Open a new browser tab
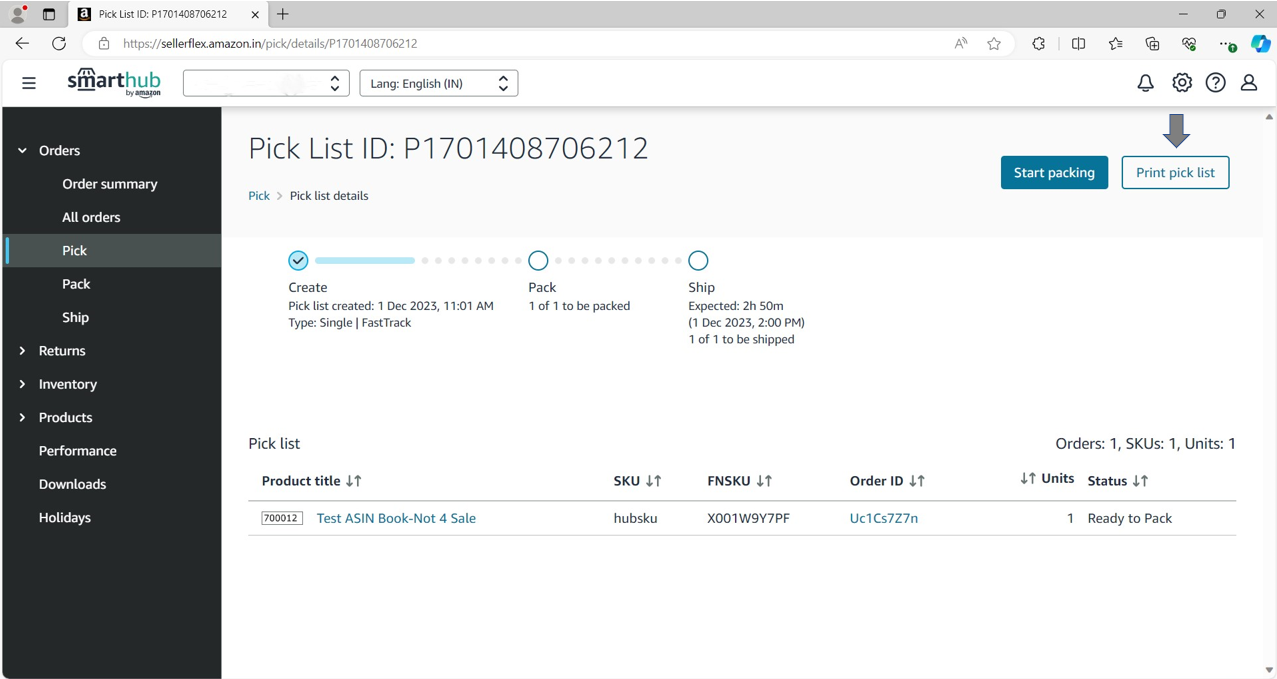Image resolution: width=1277 pixels, height=679 pixels. (283, 14)
